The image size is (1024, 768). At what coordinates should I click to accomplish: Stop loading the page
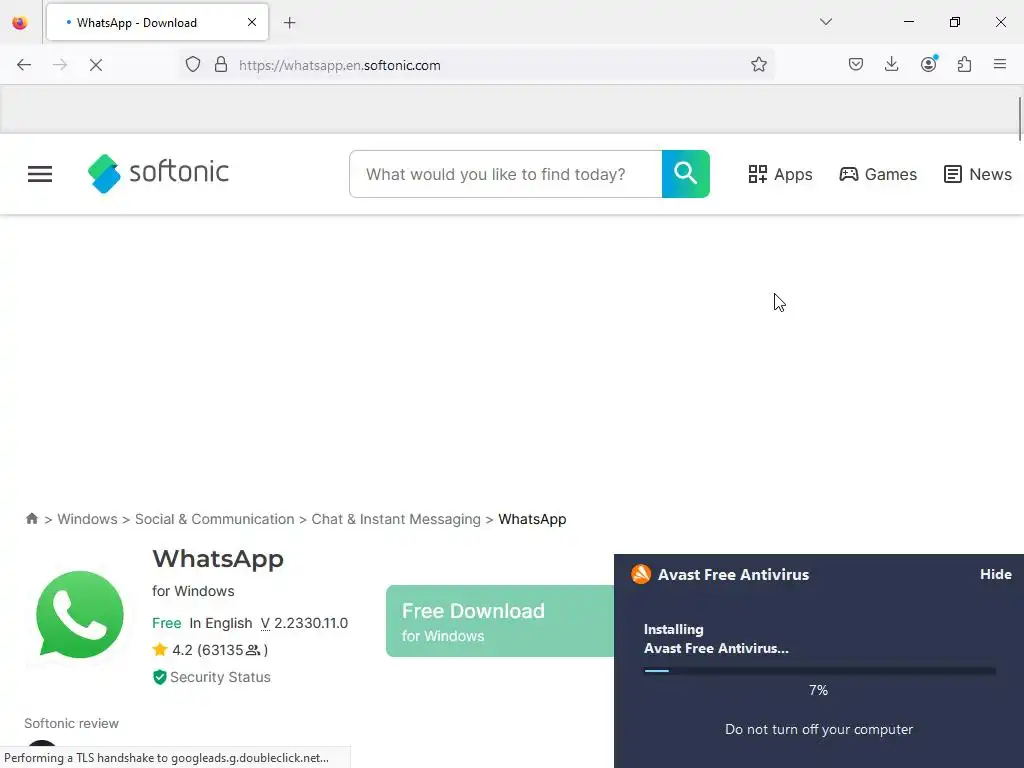(96, 65)
